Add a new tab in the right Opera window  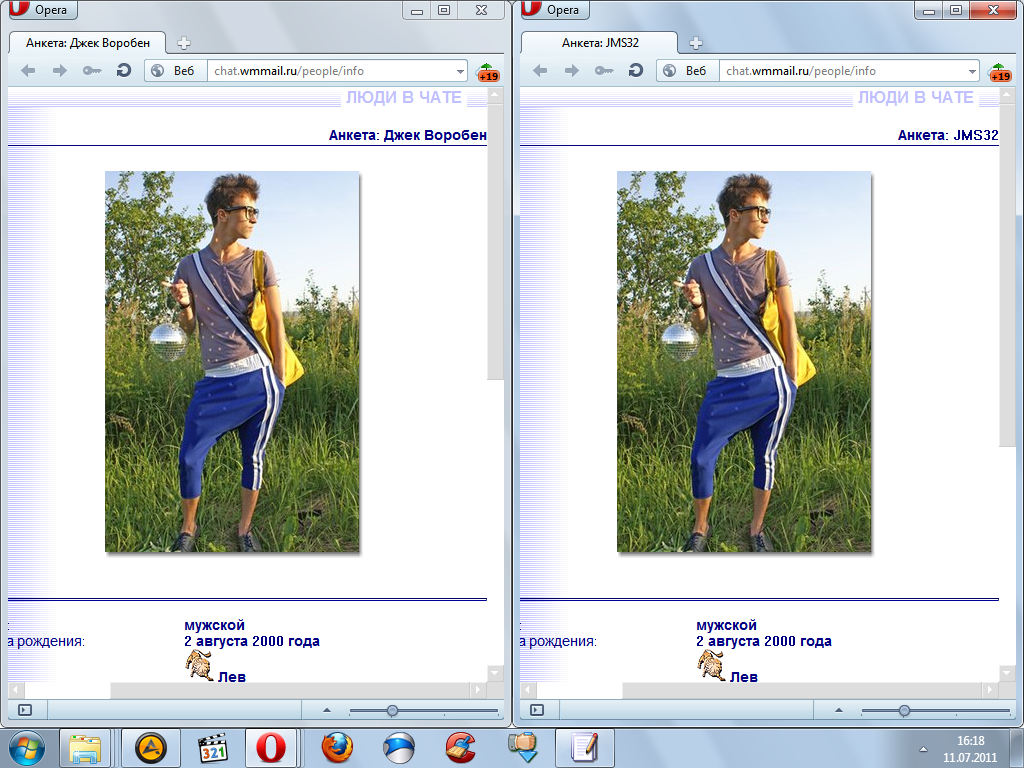click(x=696, y=43)
